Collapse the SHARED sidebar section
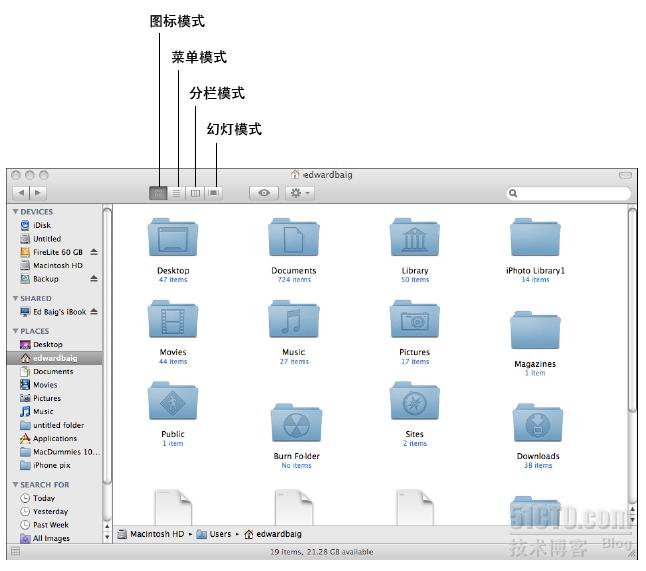 [x=15, y=298]
